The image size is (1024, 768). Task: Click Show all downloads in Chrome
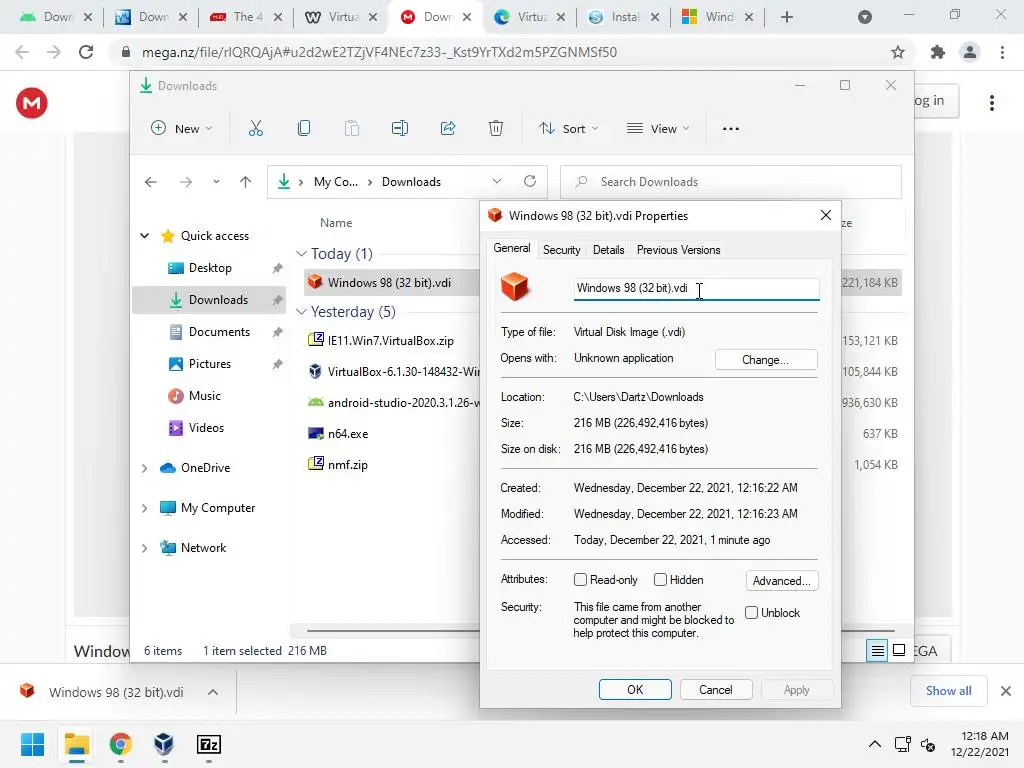tap(948, 691)
